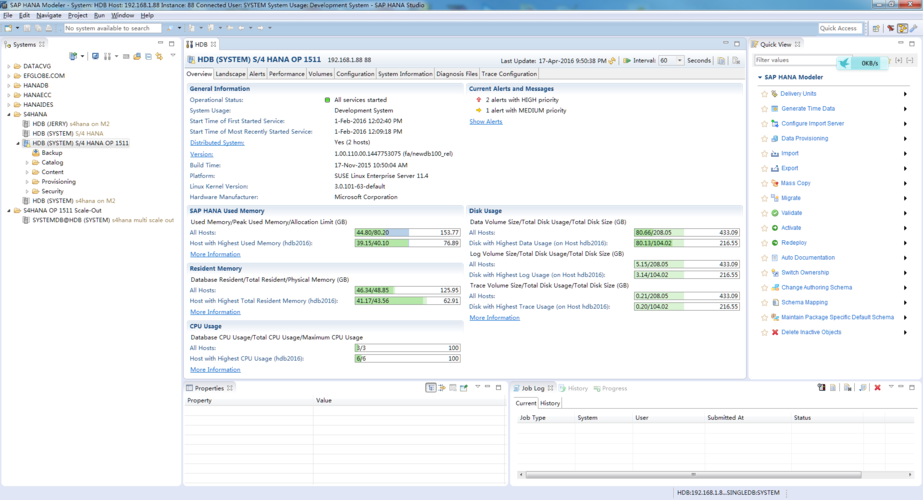Click All Hosts data volume bar 80.66/208.05

pyautogui.click(x=686, y=233)
